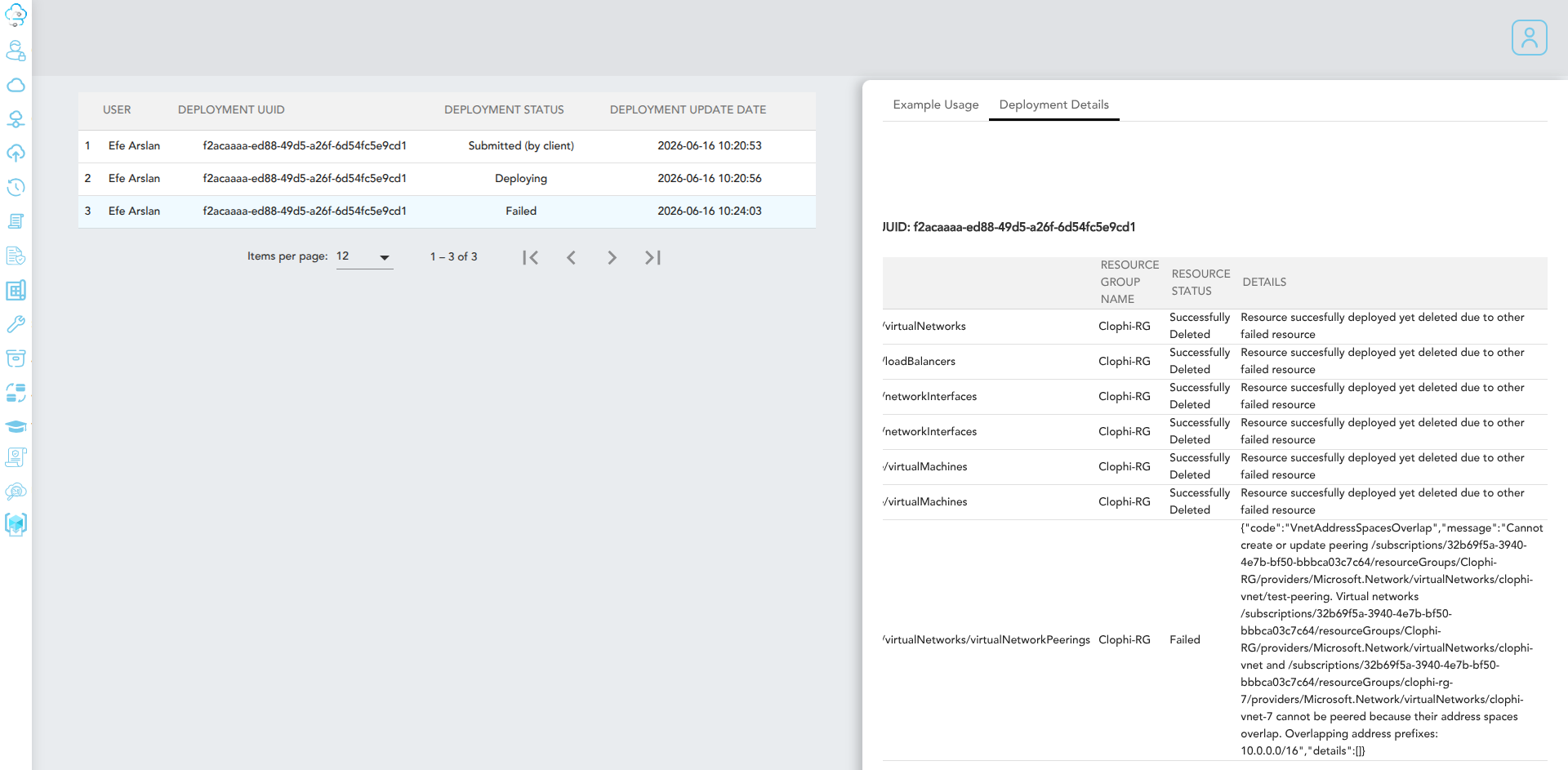The width and height of the screenshot is (1568, 770).
Task: Select the Submitted (by client) deployment row
Action: coord(447,146)
